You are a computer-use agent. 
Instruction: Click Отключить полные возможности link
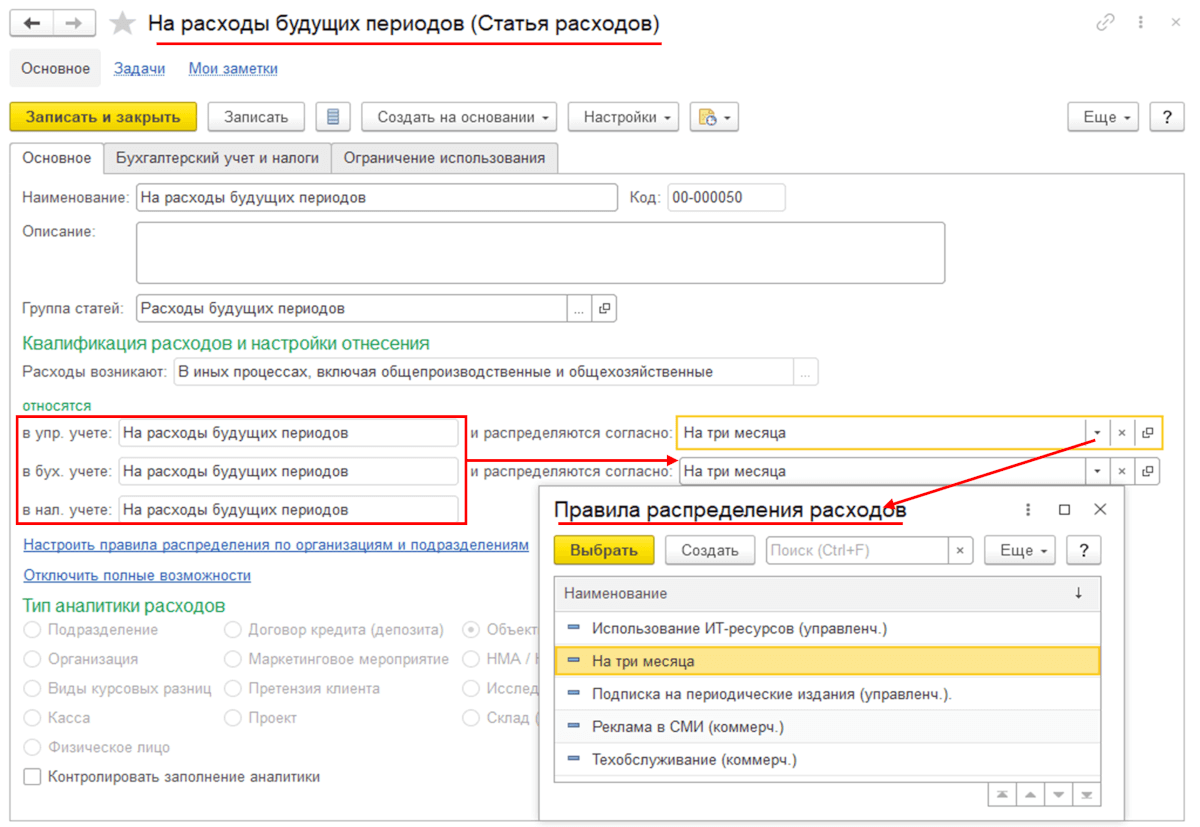click(x=137, y=575)
